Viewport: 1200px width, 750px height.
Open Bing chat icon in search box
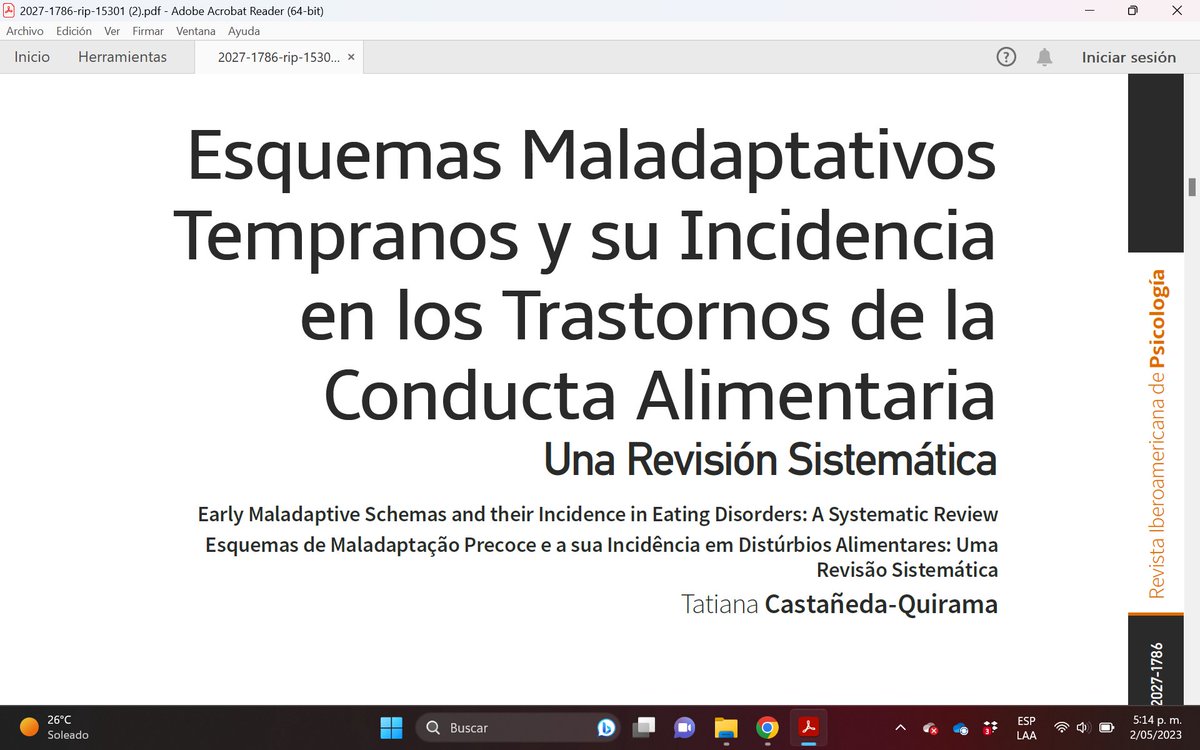[606, 728]
